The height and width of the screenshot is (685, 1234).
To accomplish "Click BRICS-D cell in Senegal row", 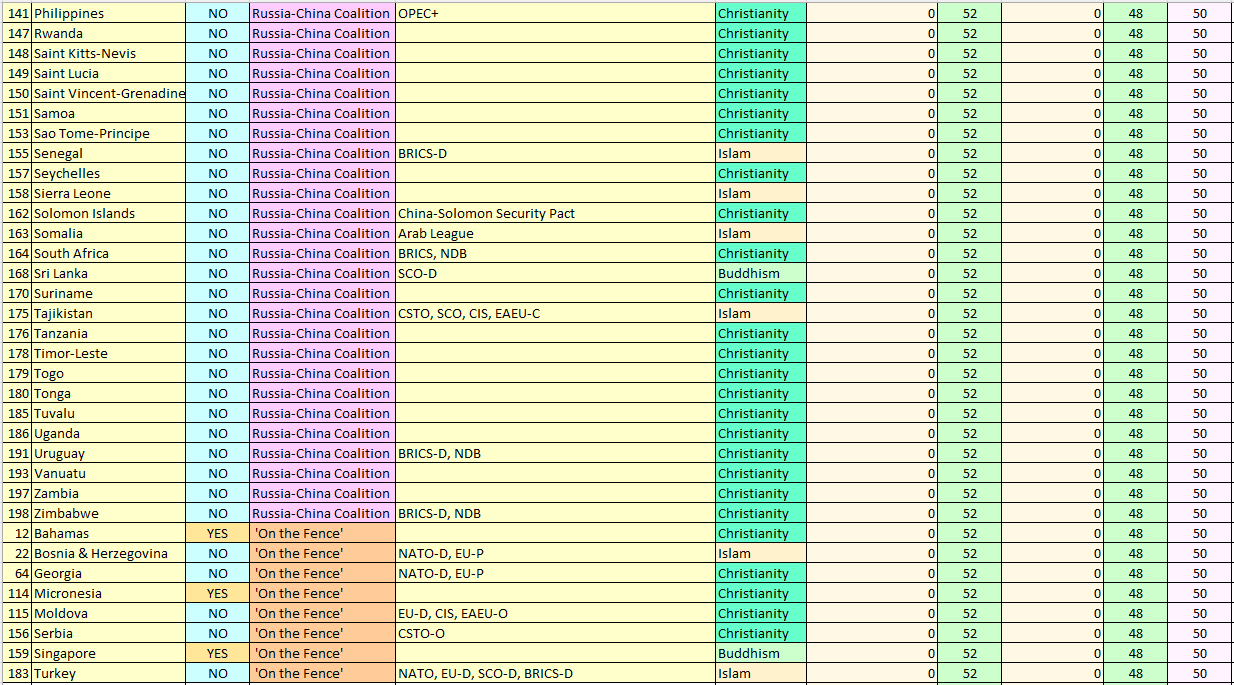I will [x=555, y=154].
